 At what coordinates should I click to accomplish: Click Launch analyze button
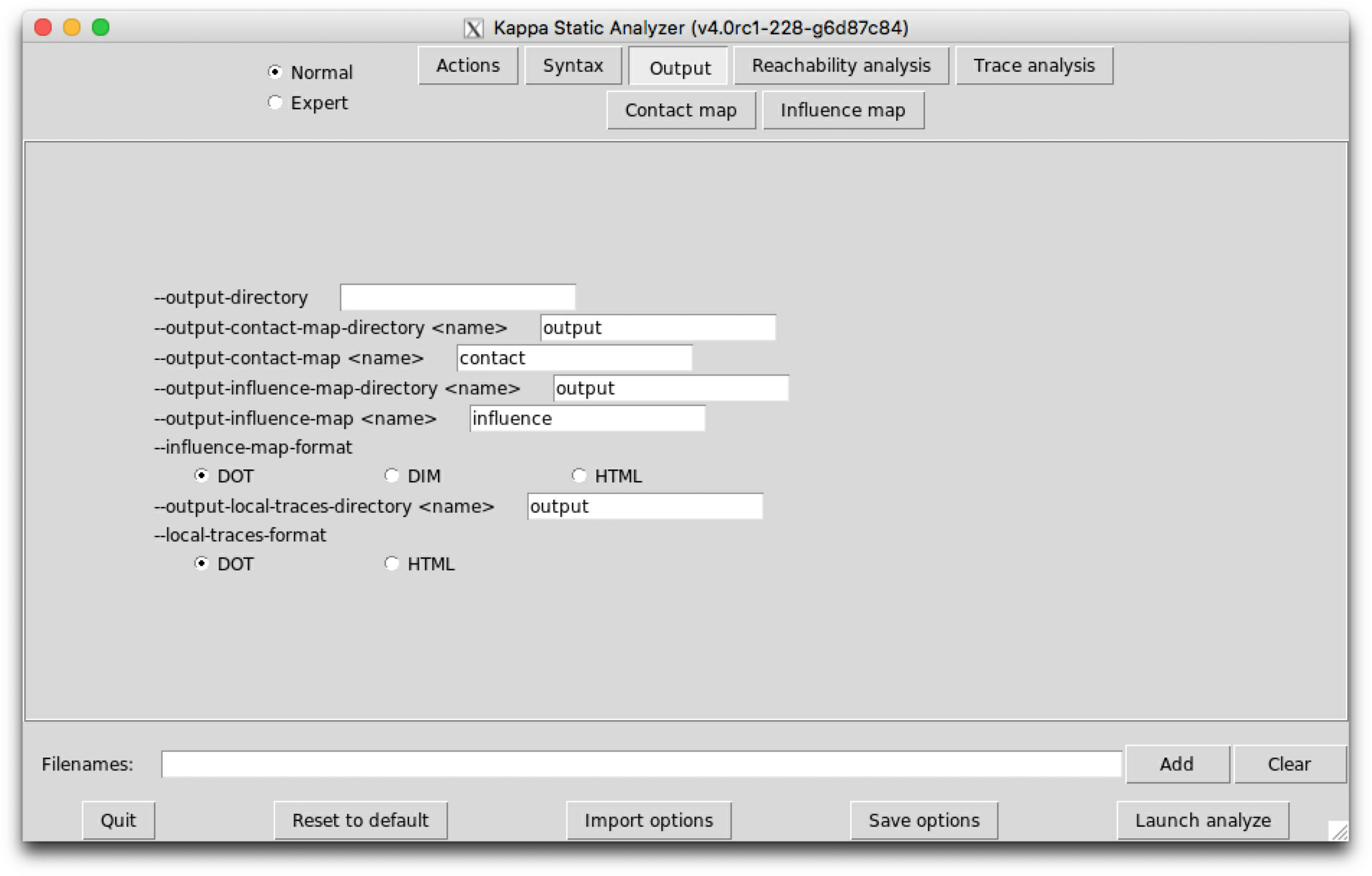[1203, 820]
